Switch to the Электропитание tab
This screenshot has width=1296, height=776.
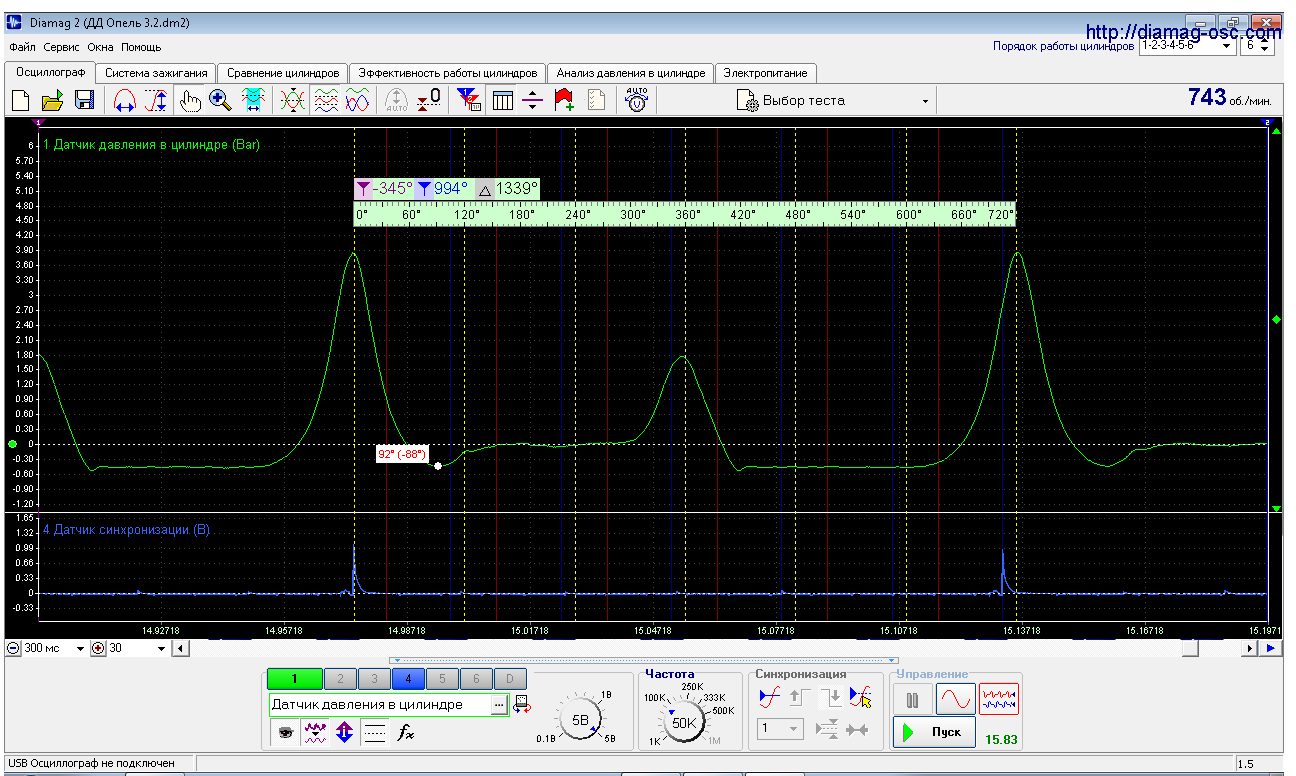click(x=766, y=73)
